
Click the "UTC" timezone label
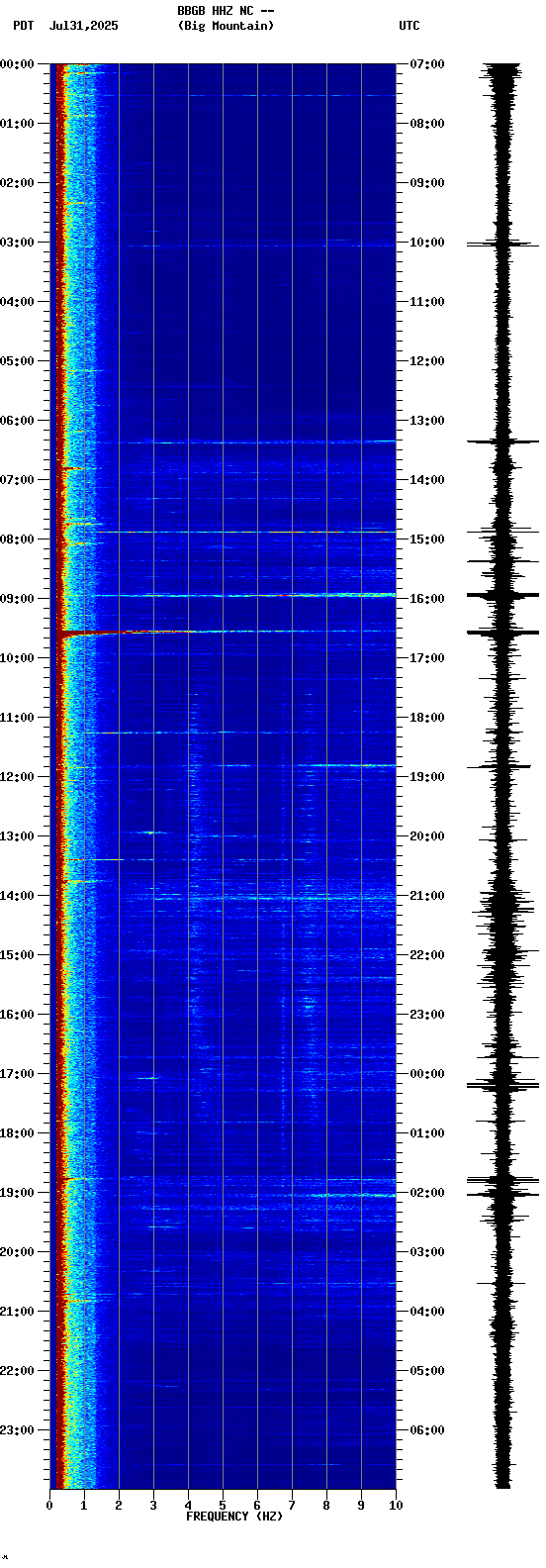coord(409,26)
